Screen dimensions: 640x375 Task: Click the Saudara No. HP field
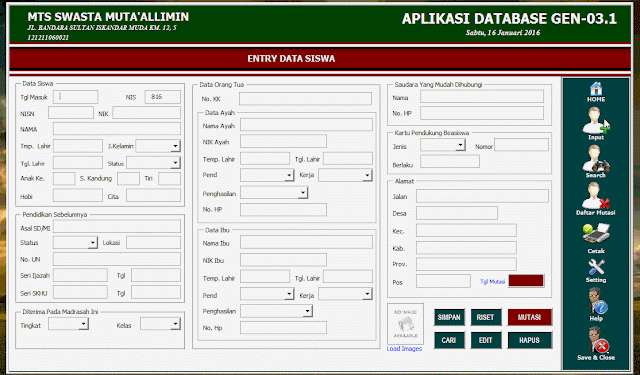coord(482,113)
